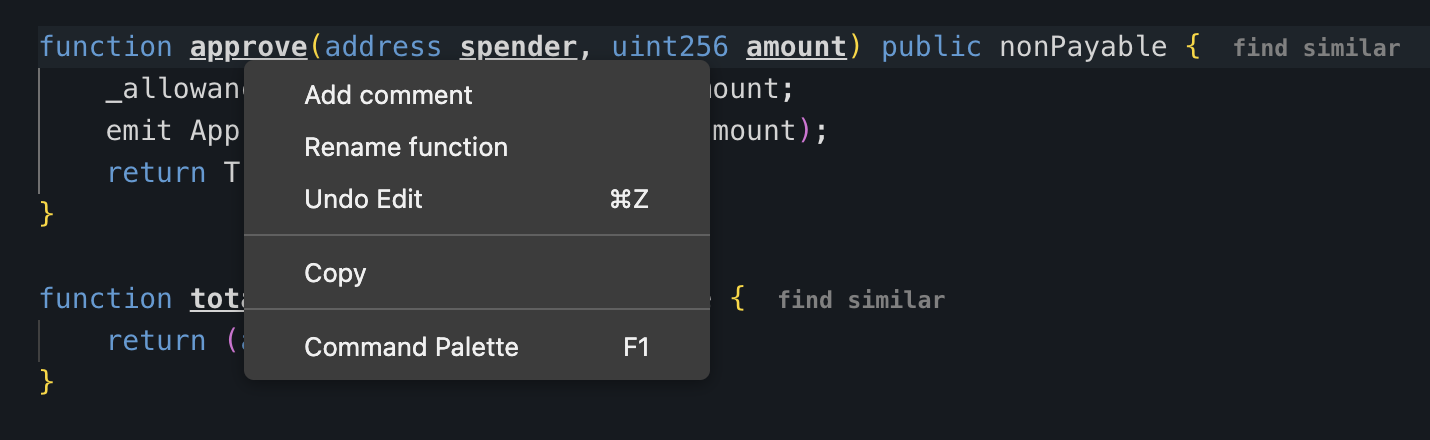Click the opening brace of approve function
This screenshot has height=440, width=1430.
pos(1192,47)
